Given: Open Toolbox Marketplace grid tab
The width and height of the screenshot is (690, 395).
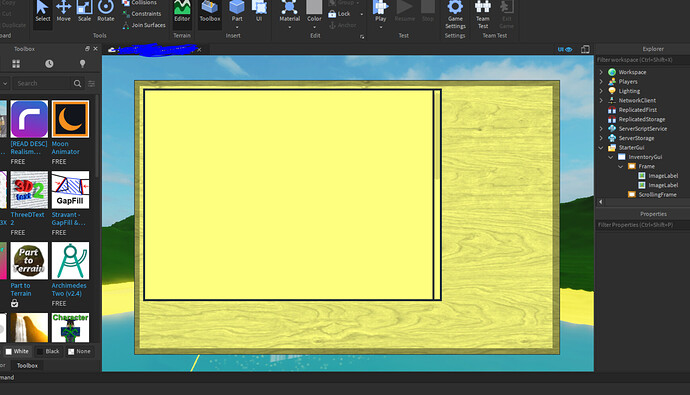Looking at the screenshot, I should coord(16,64).
